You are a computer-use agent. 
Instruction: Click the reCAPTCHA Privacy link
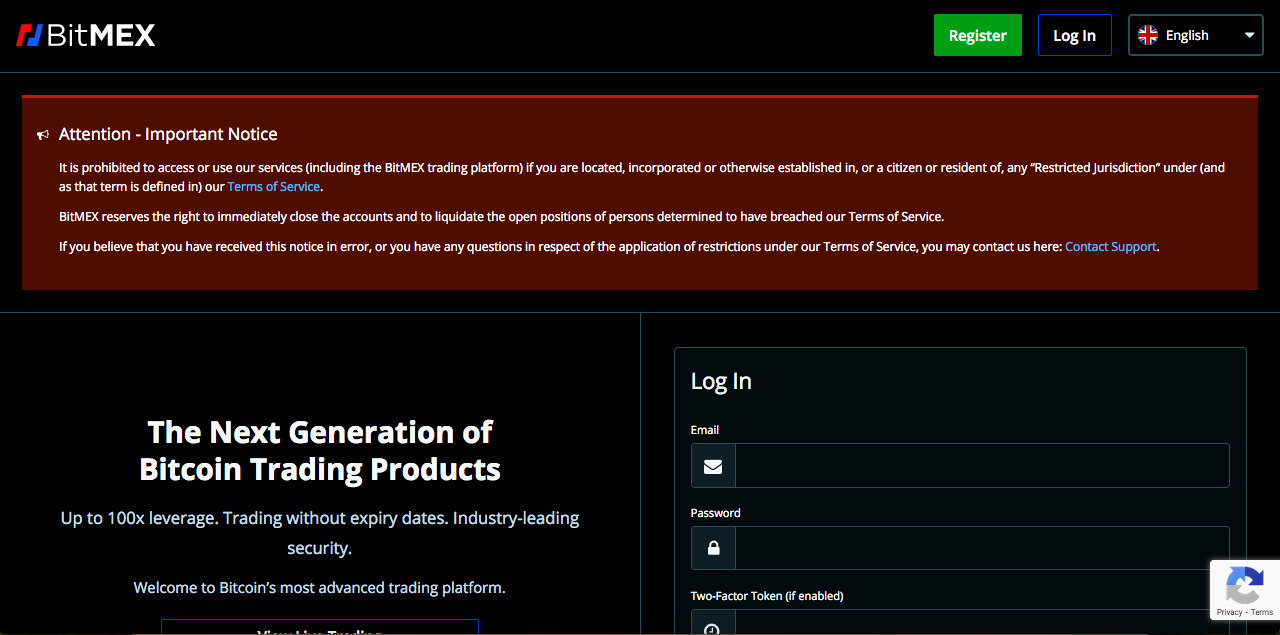[x=1230, y=612]
